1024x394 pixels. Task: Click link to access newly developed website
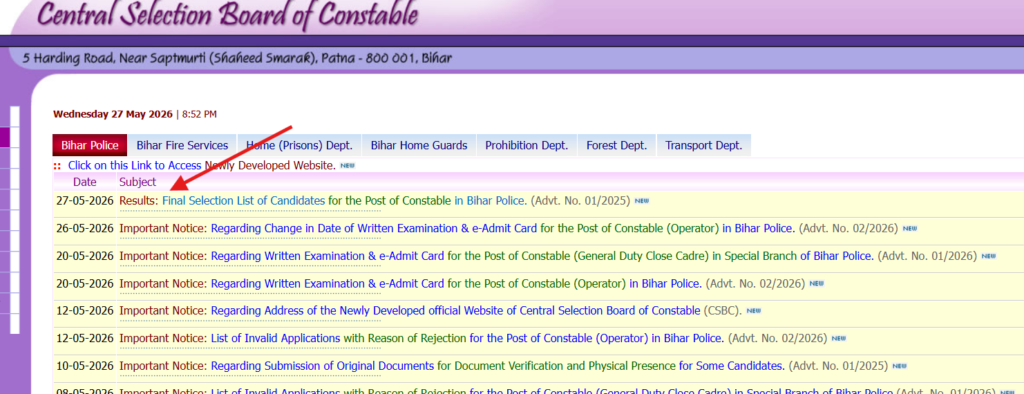(x=202, y=165)
